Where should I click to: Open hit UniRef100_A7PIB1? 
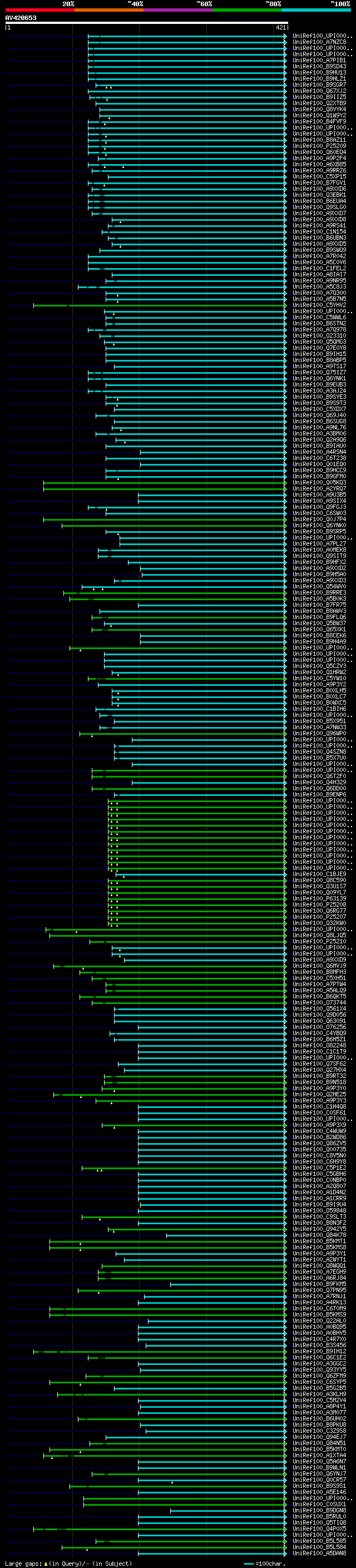click(x=319, y=60)
